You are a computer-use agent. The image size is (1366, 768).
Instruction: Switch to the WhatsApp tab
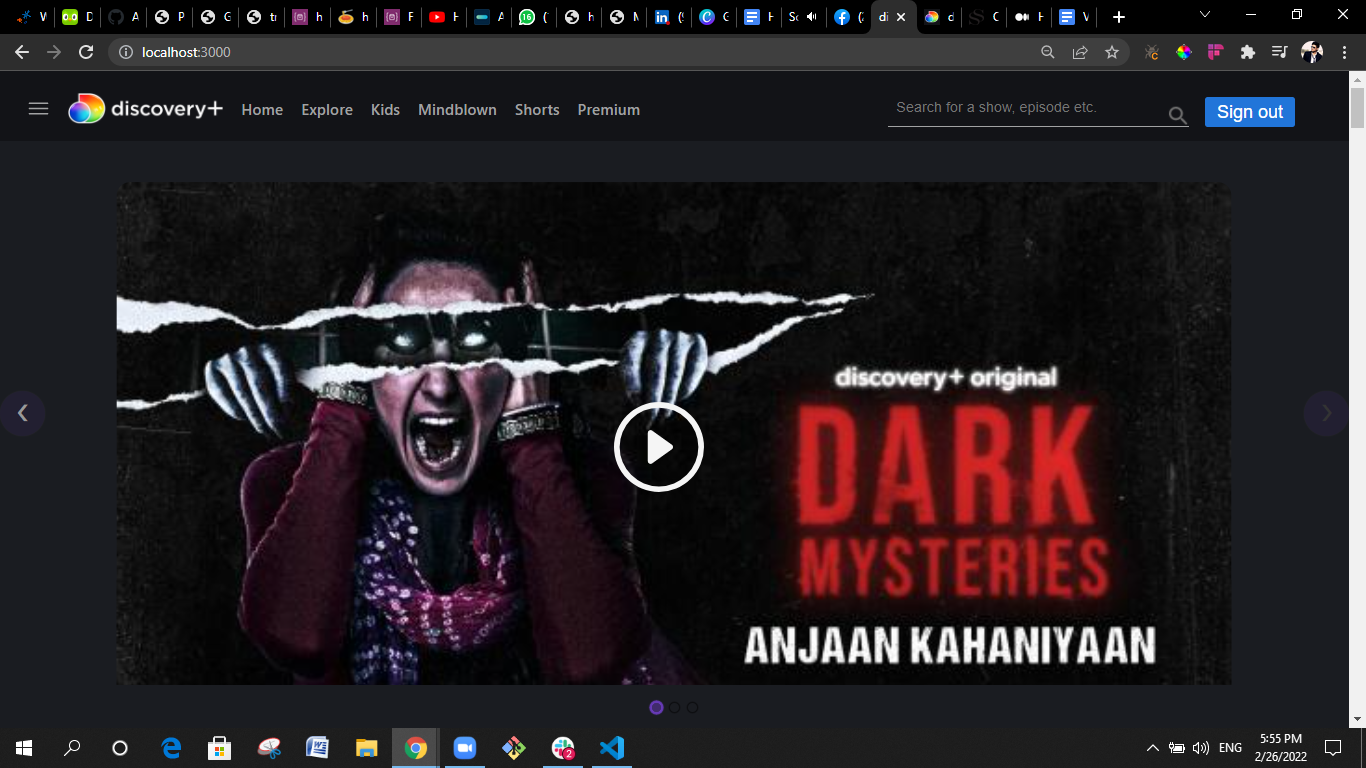[534, 17]
